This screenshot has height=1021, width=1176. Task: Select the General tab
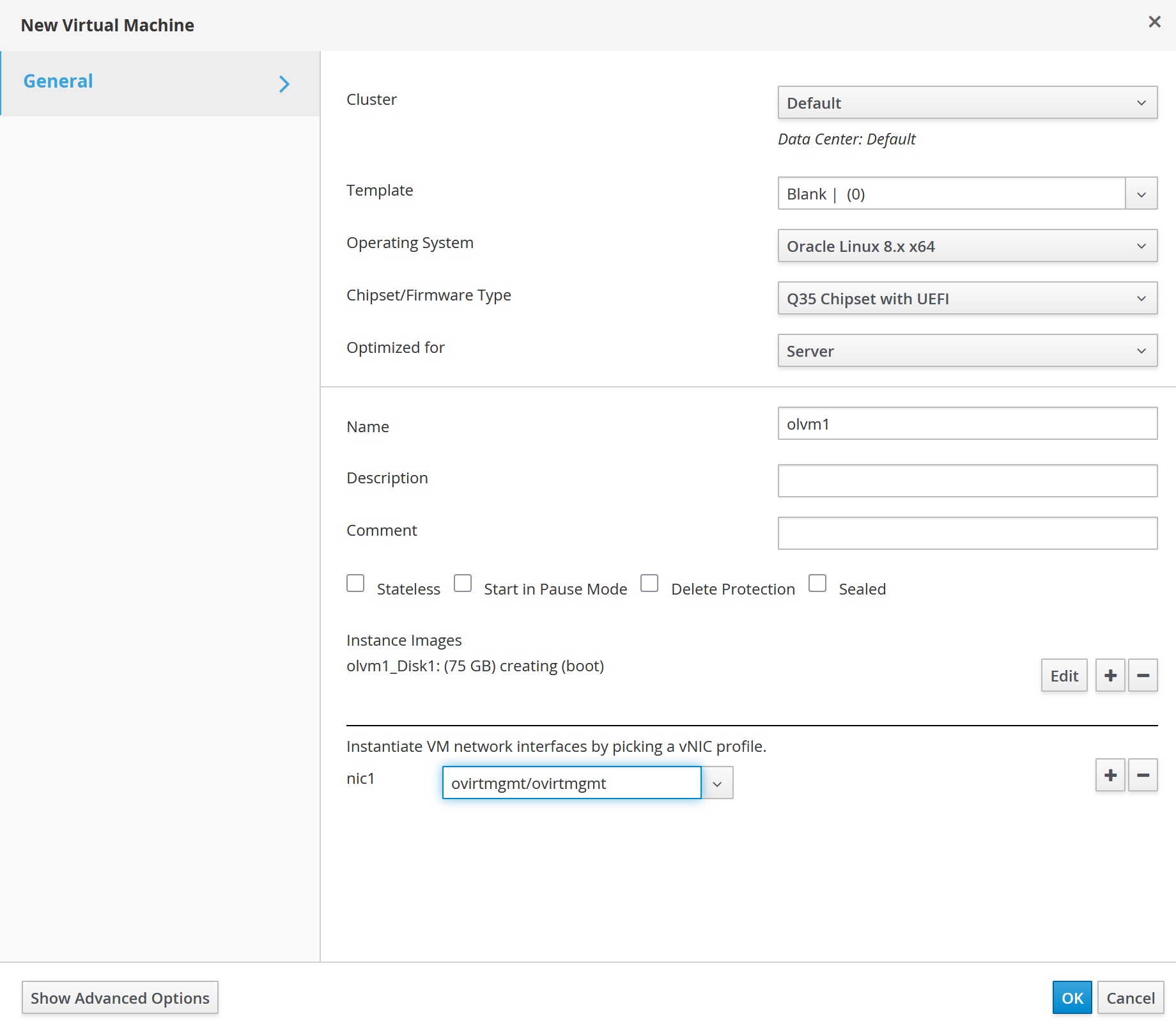pos(58,81)
